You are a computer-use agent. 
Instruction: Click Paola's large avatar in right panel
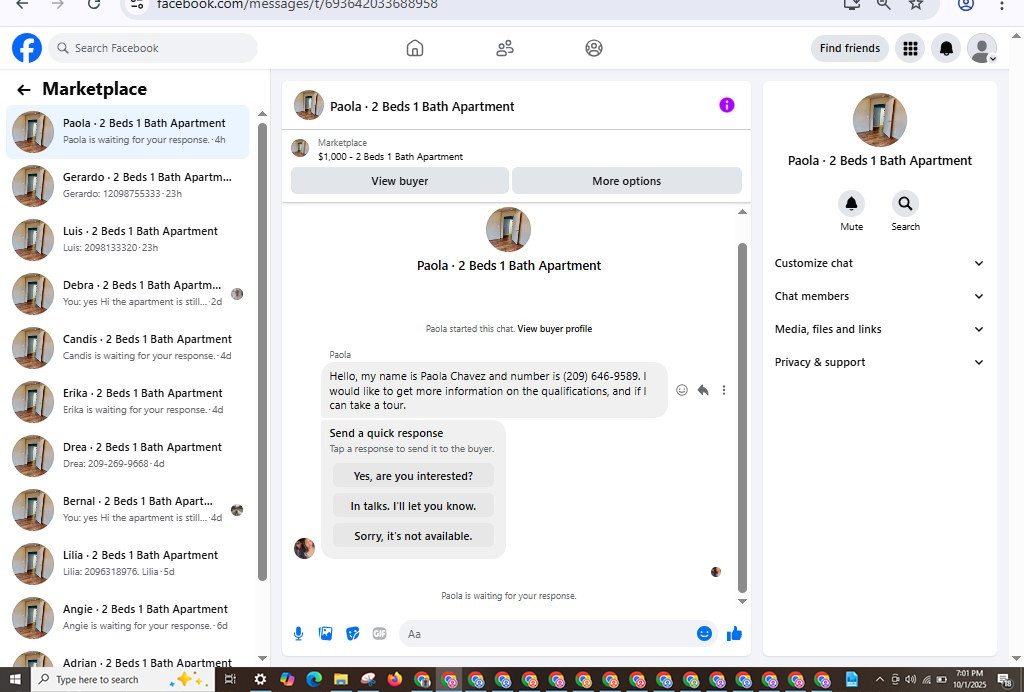(x=880, y=120)
